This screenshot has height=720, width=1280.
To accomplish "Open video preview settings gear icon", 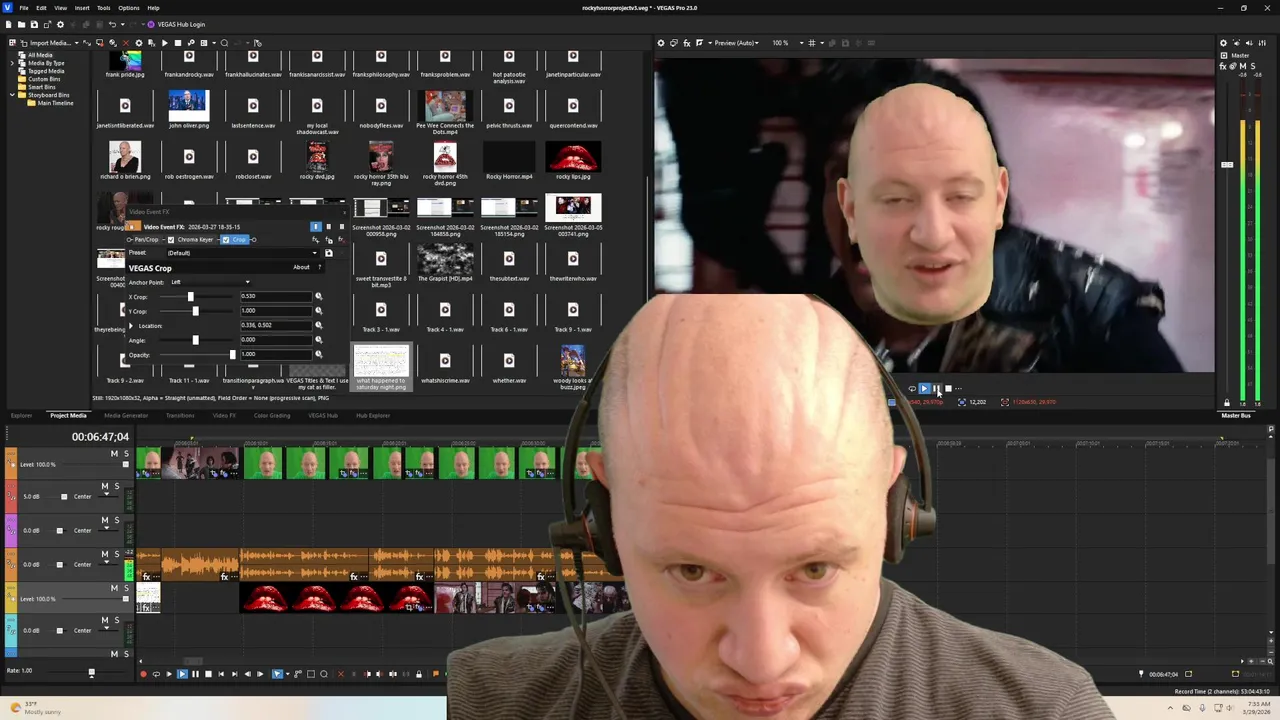I will click(661, 43).
